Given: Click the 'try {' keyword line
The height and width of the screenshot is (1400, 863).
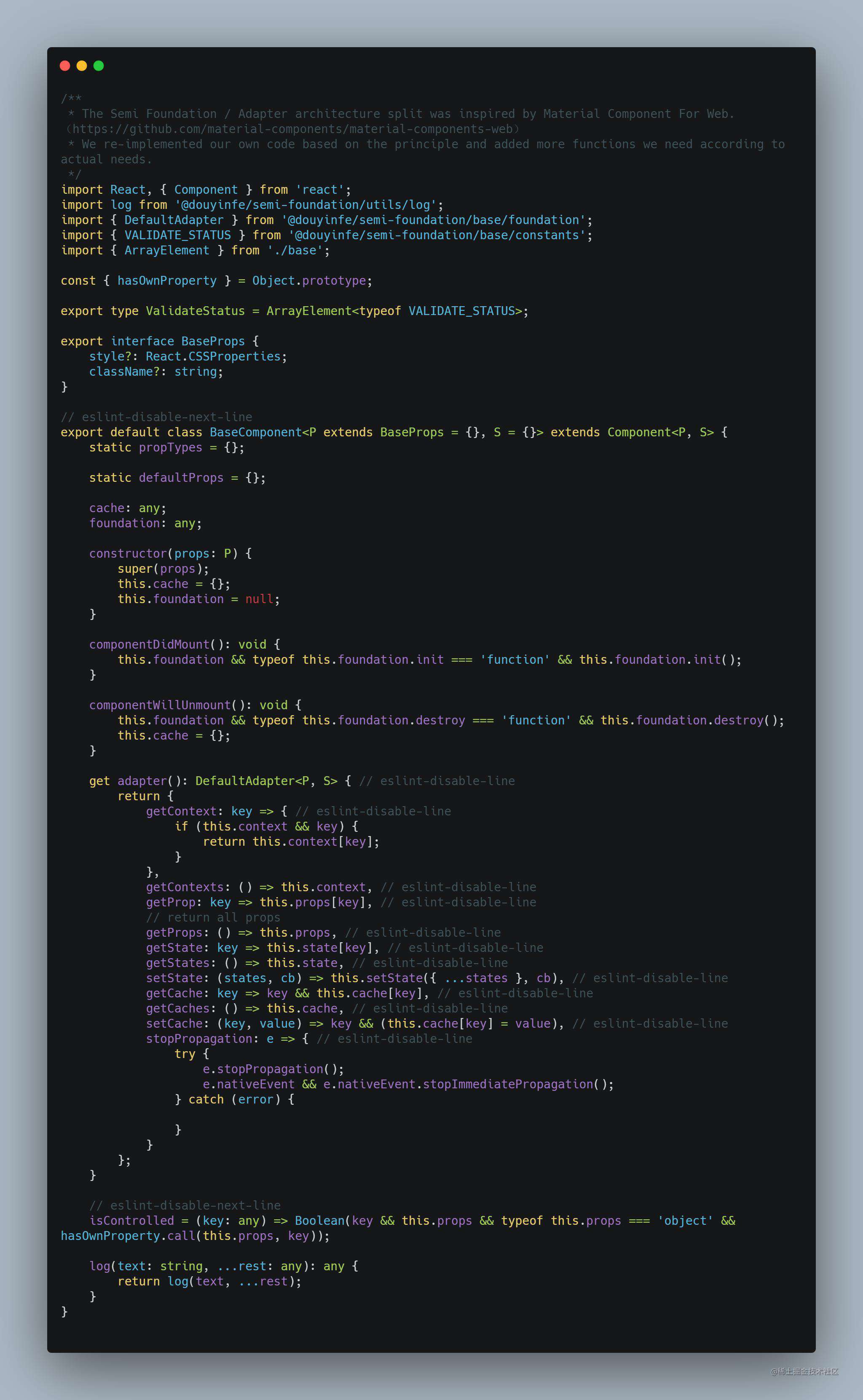Looking at the screenshot, I should [x=191, y=1054].
